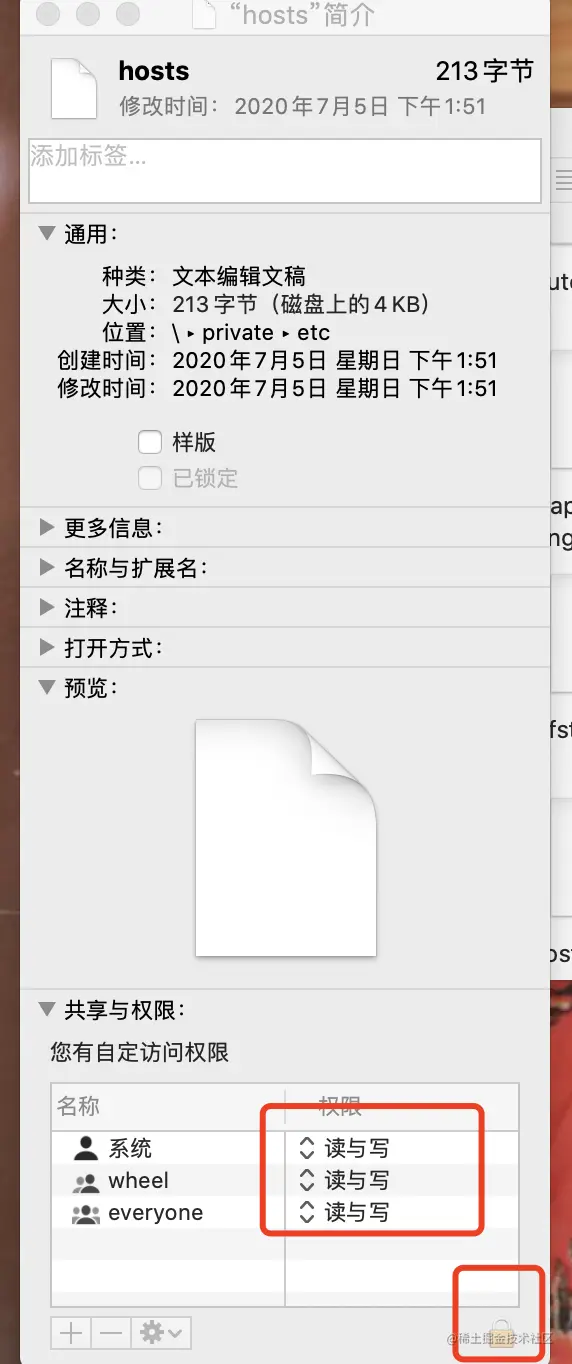Click the plus button to add user
Screen dimensions: 572x1364
71,1332
